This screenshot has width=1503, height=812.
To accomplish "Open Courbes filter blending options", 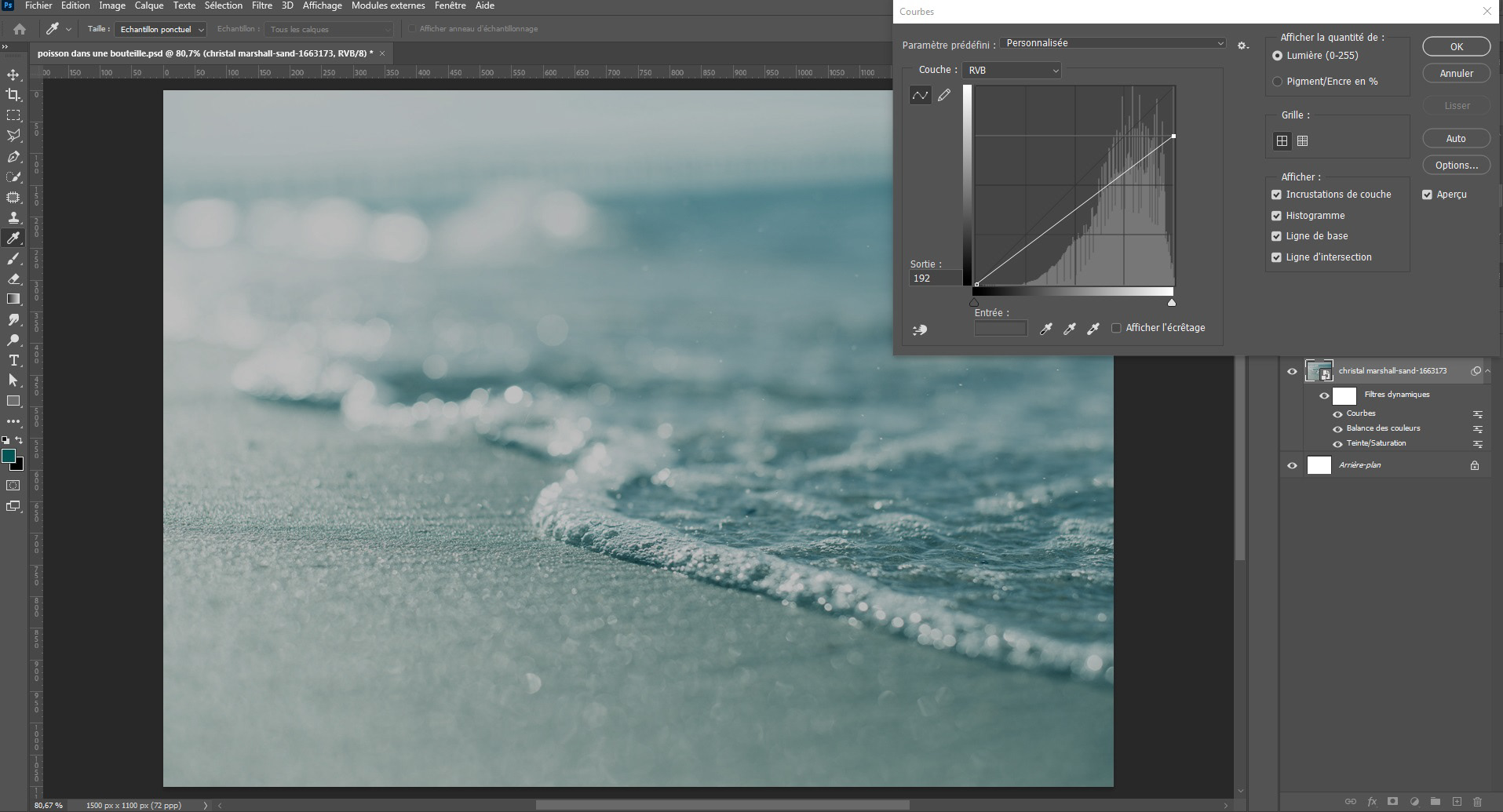I will click(x=1477, y=414).
